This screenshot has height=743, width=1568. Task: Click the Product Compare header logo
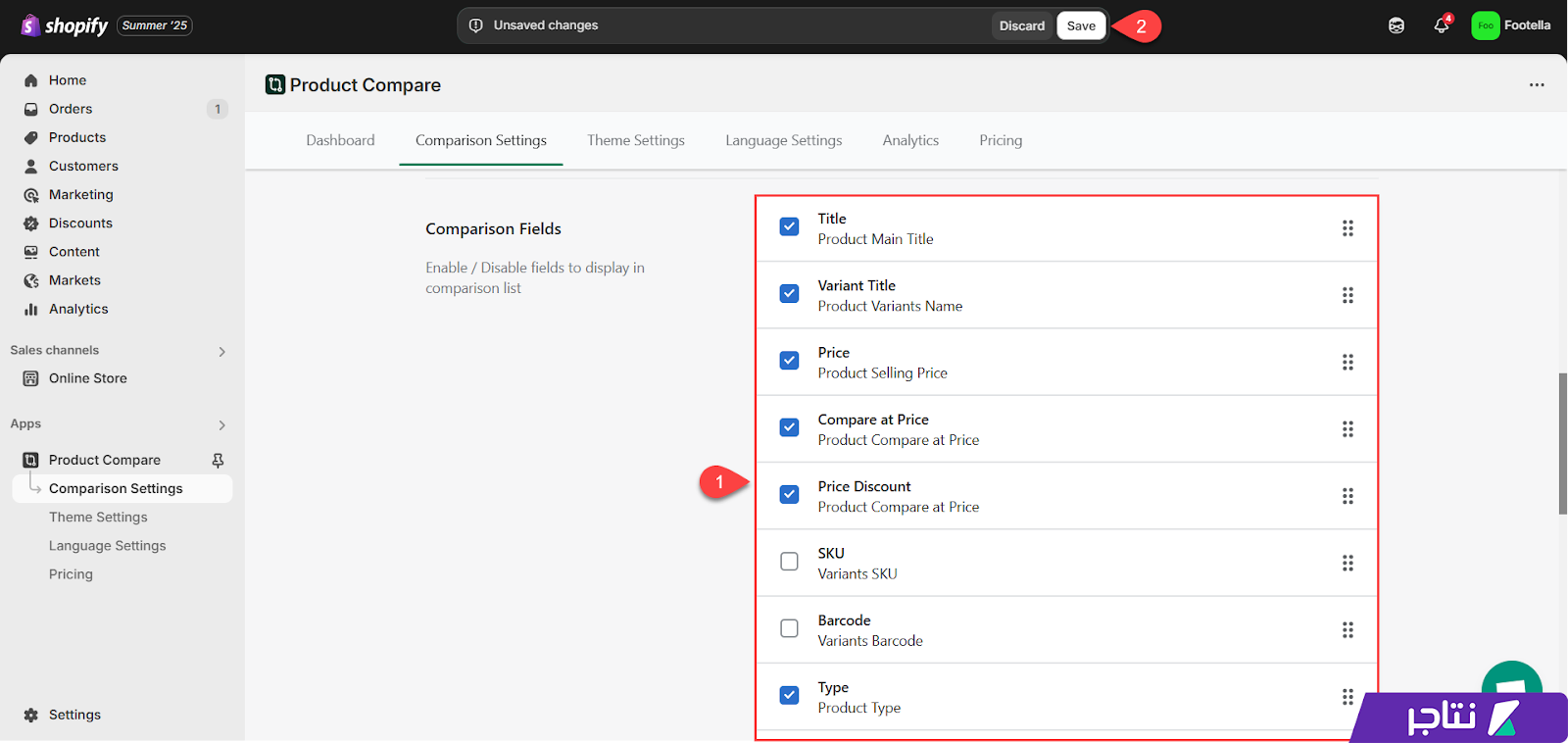[x=275, y=84]
